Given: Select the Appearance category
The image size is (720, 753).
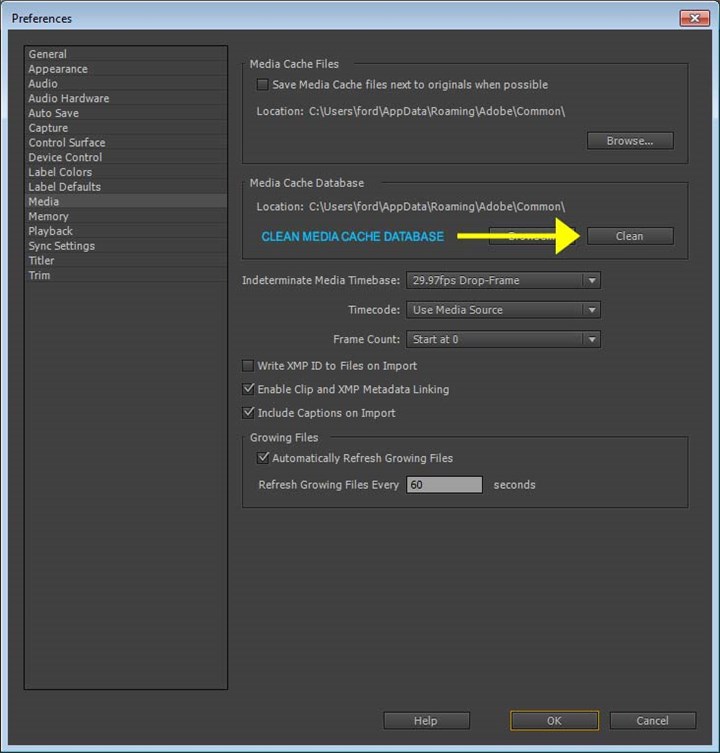Looking at the screenshot, I should click(126, 69).
